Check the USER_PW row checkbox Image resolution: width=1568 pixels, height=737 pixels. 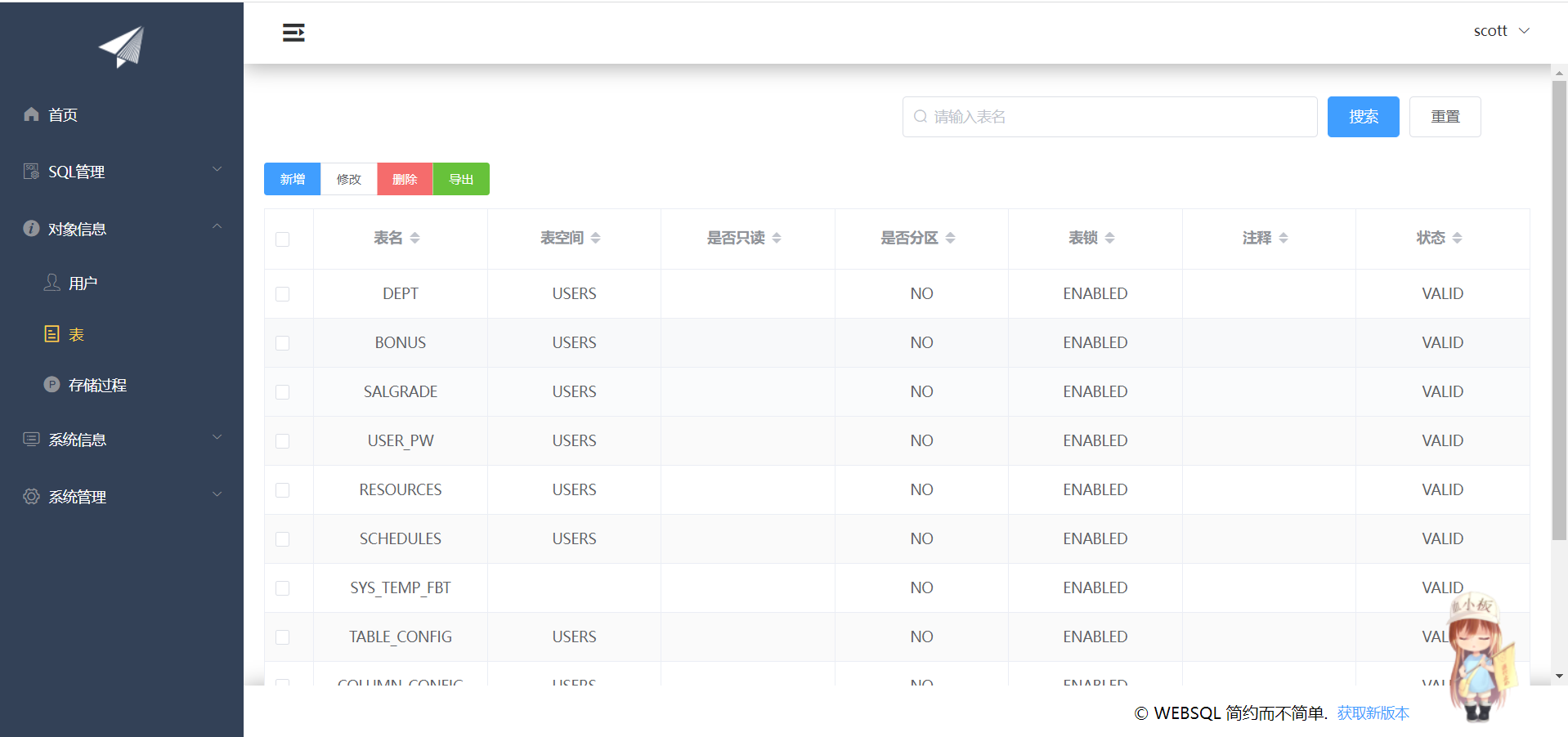click(283, 441)
